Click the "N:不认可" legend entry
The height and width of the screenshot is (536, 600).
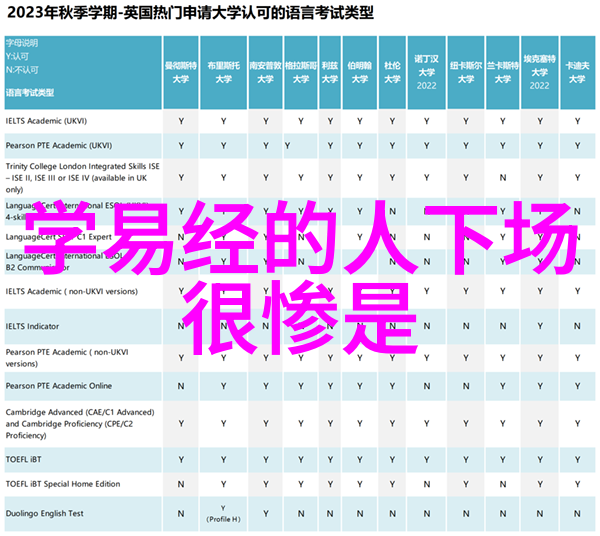click(22, 70)
